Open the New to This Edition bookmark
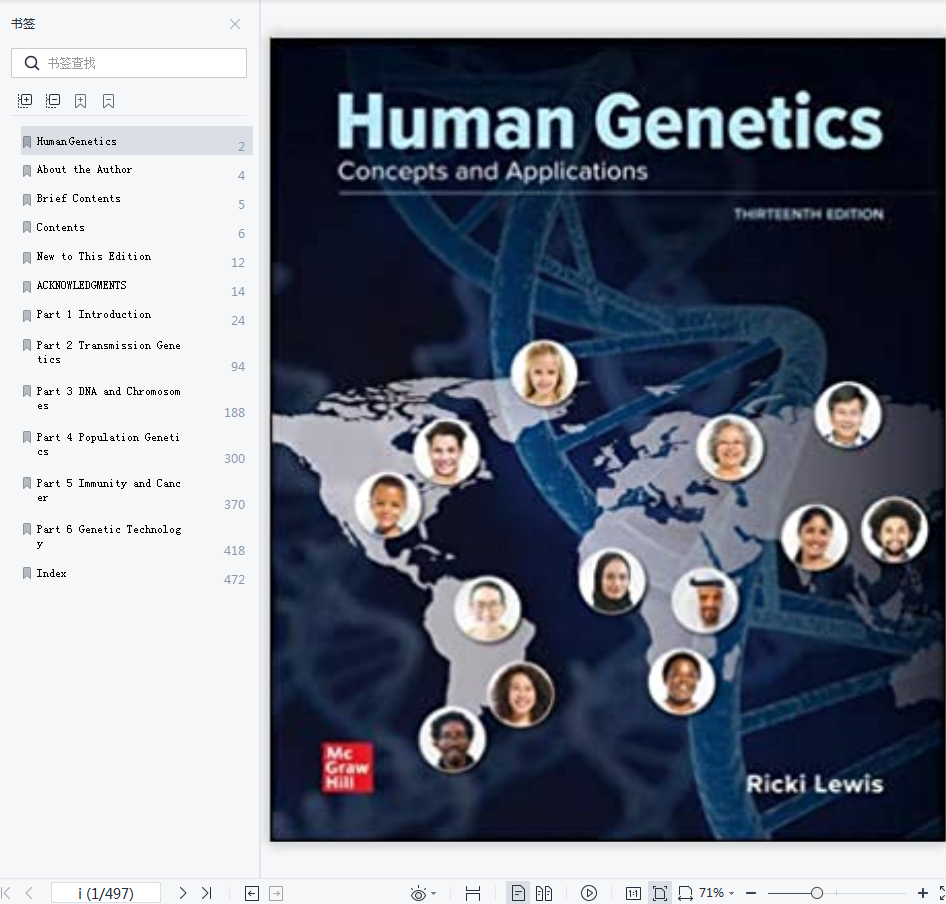This screenshot has height=904, width=946. pyautogui.click(x=136, y=257)
